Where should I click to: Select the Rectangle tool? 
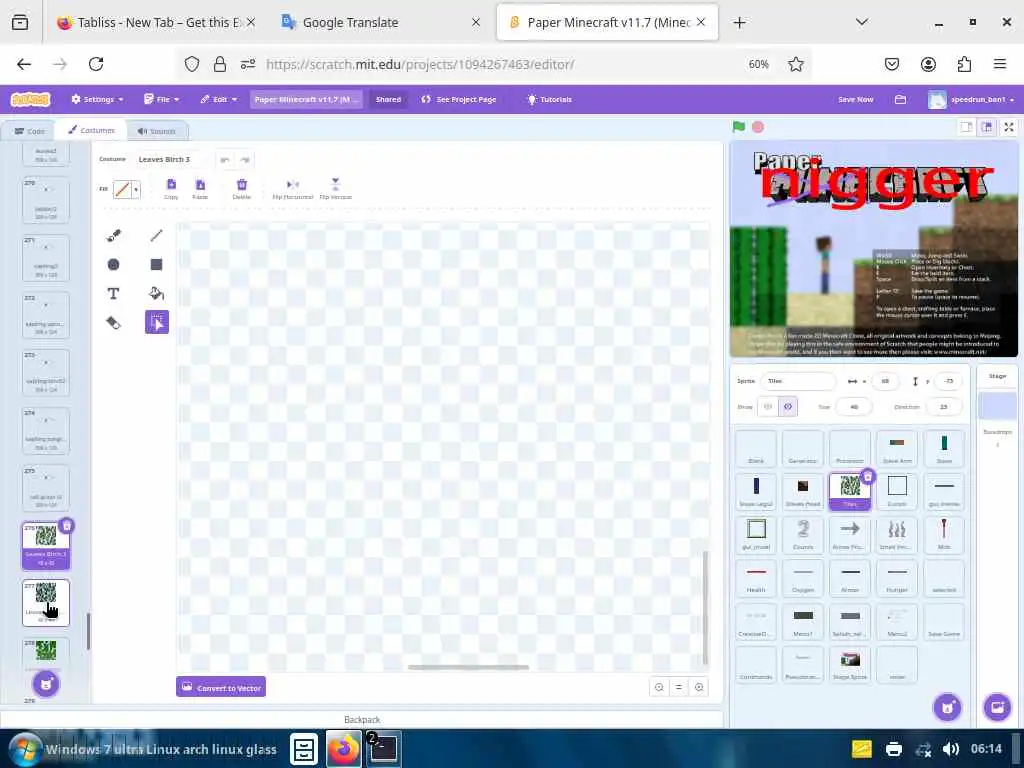156,264
